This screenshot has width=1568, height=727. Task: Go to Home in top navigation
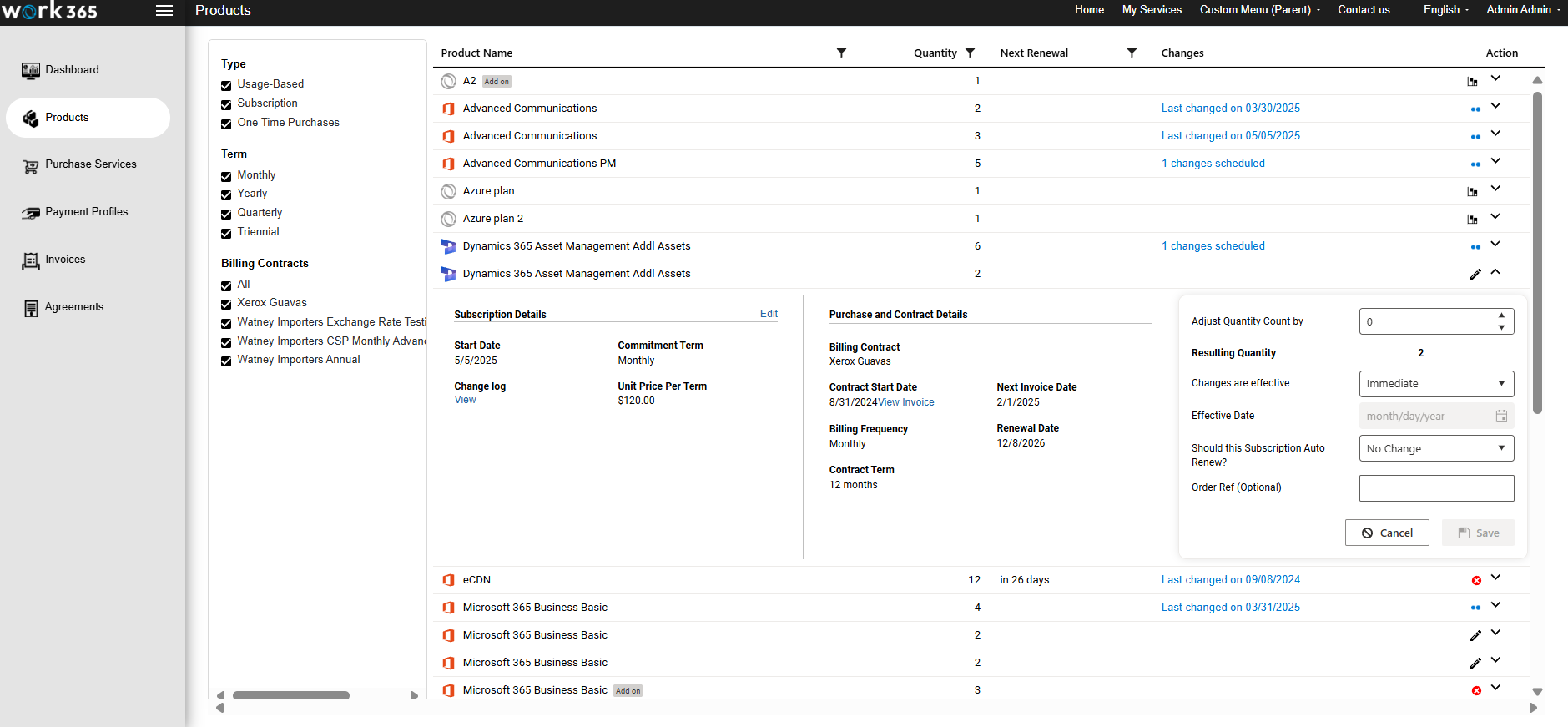coord(1089,10)
